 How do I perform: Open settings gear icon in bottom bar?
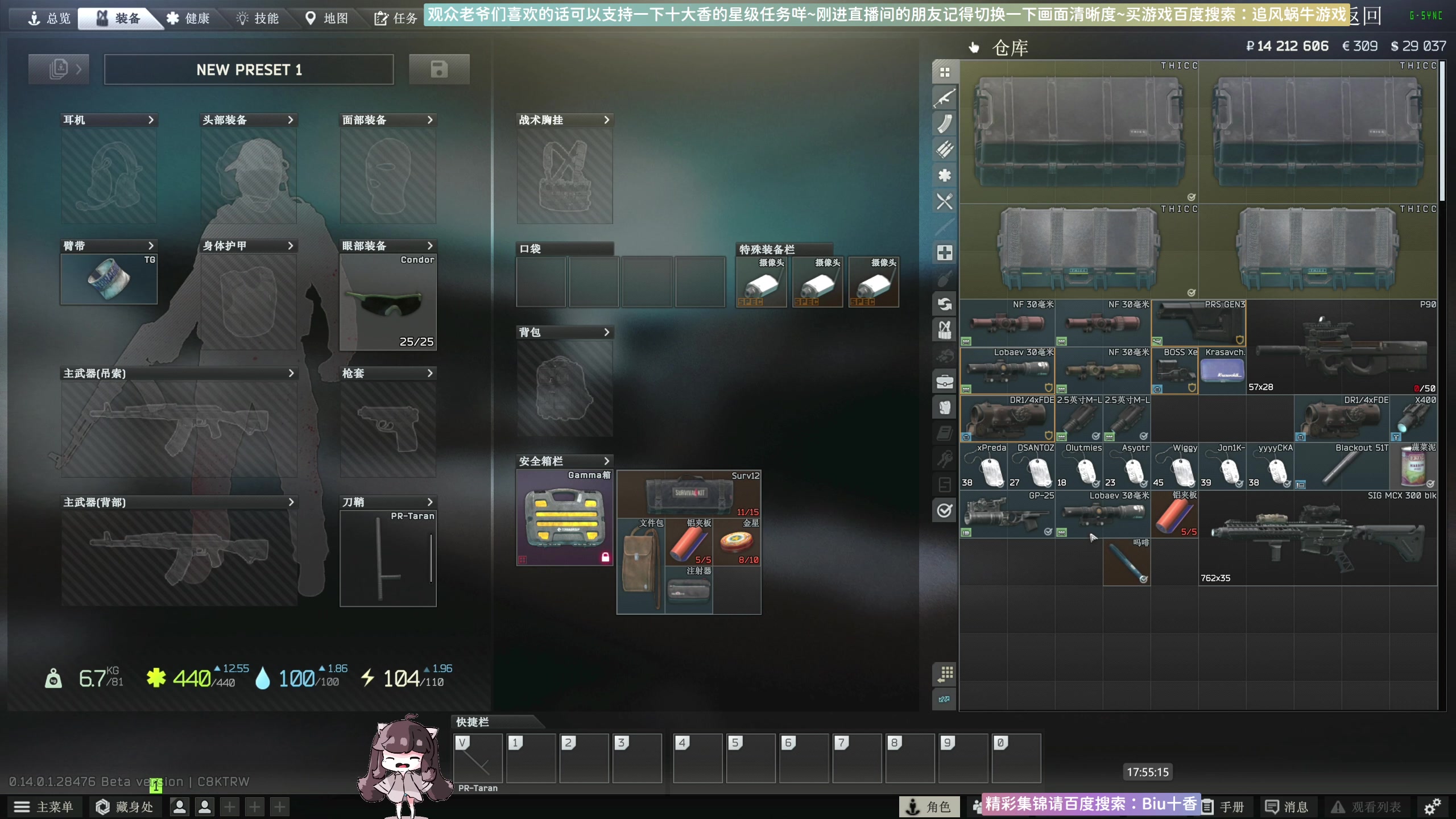pyautogui.click(x=1432, y=806)
